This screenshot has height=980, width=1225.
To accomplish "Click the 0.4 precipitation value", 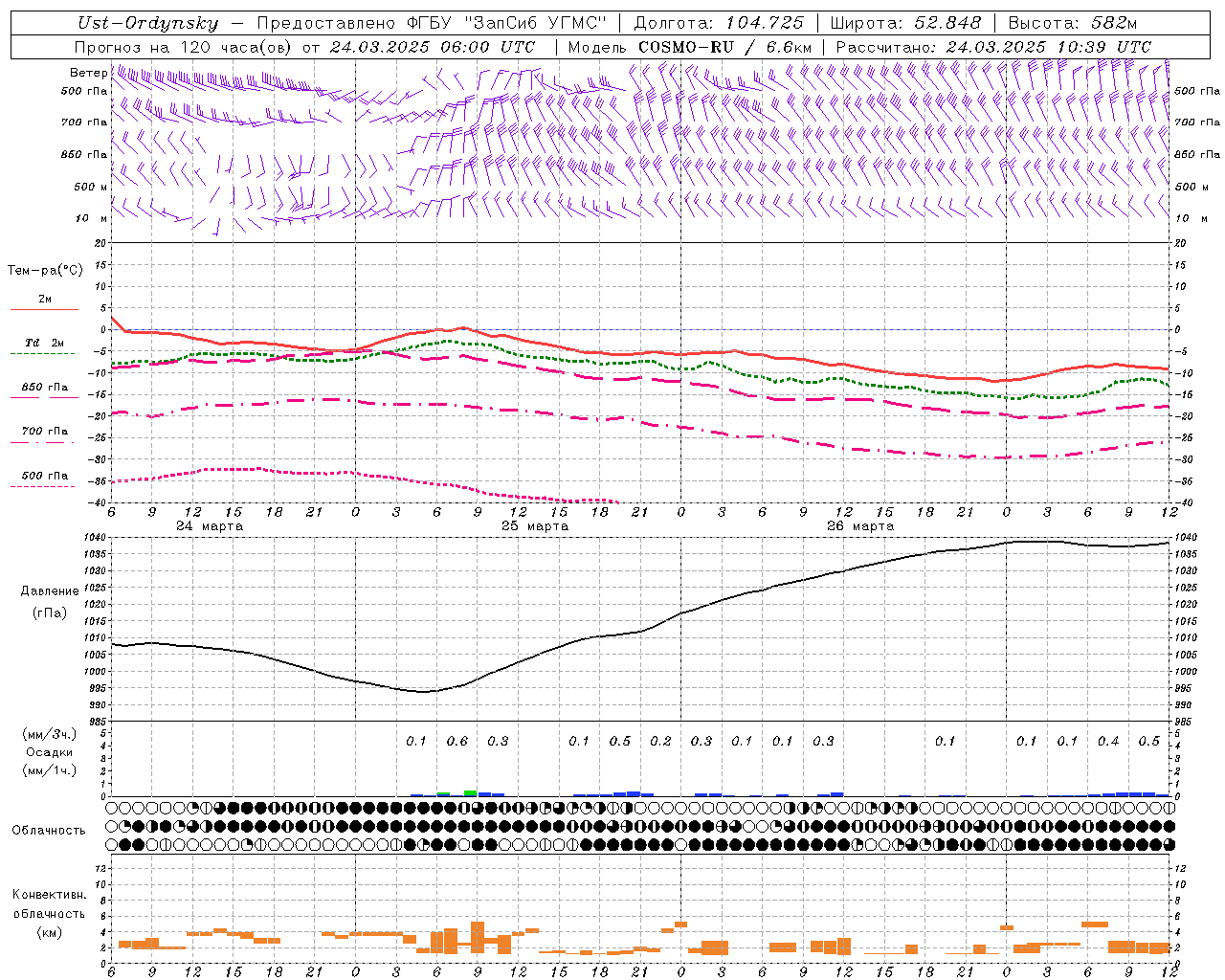I will point(1108,741).
